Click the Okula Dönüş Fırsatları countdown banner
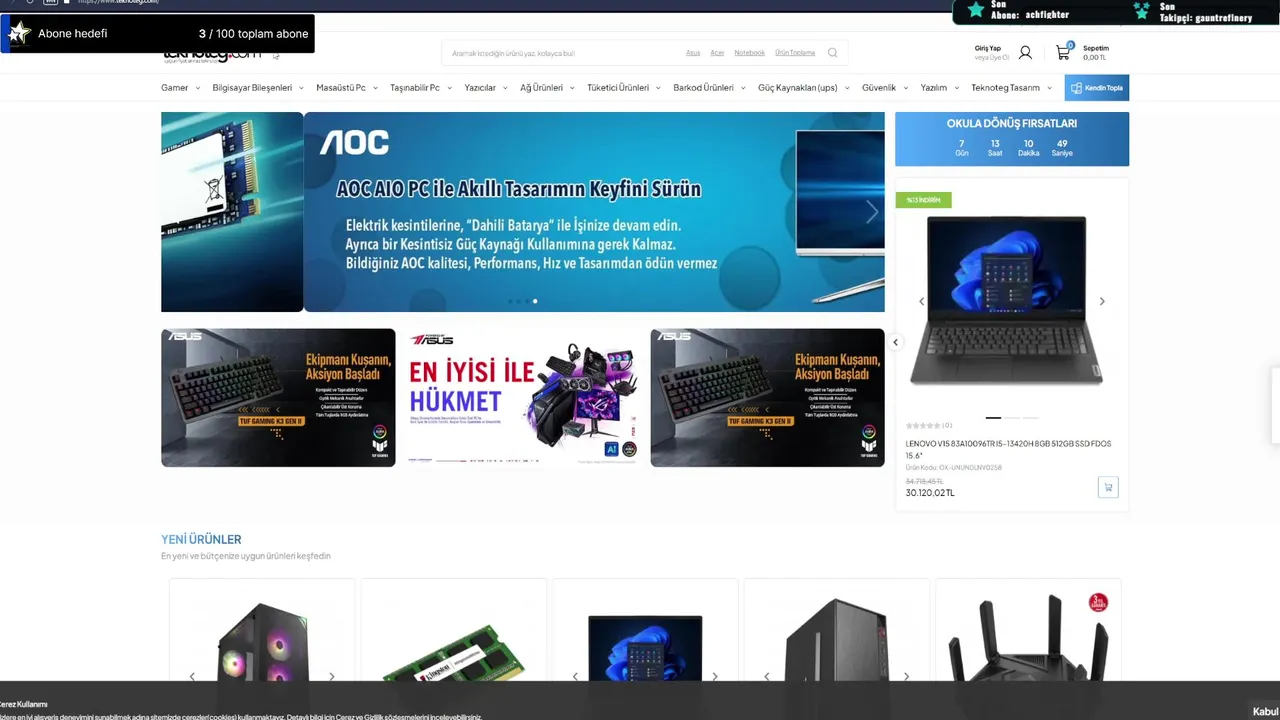Viewport: 1280px width, 720px height. (1012, 139)
